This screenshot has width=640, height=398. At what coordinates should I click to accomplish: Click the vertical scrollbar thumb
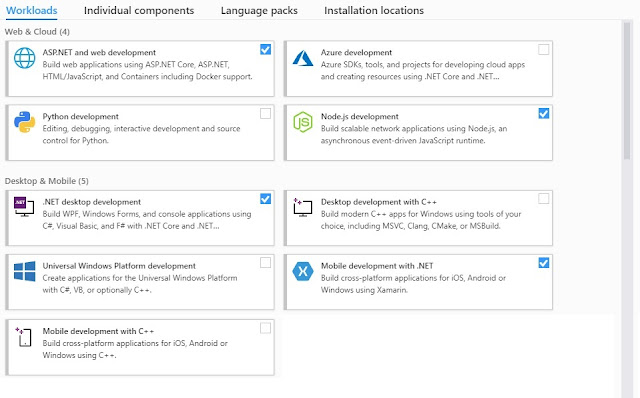point(627,91)
